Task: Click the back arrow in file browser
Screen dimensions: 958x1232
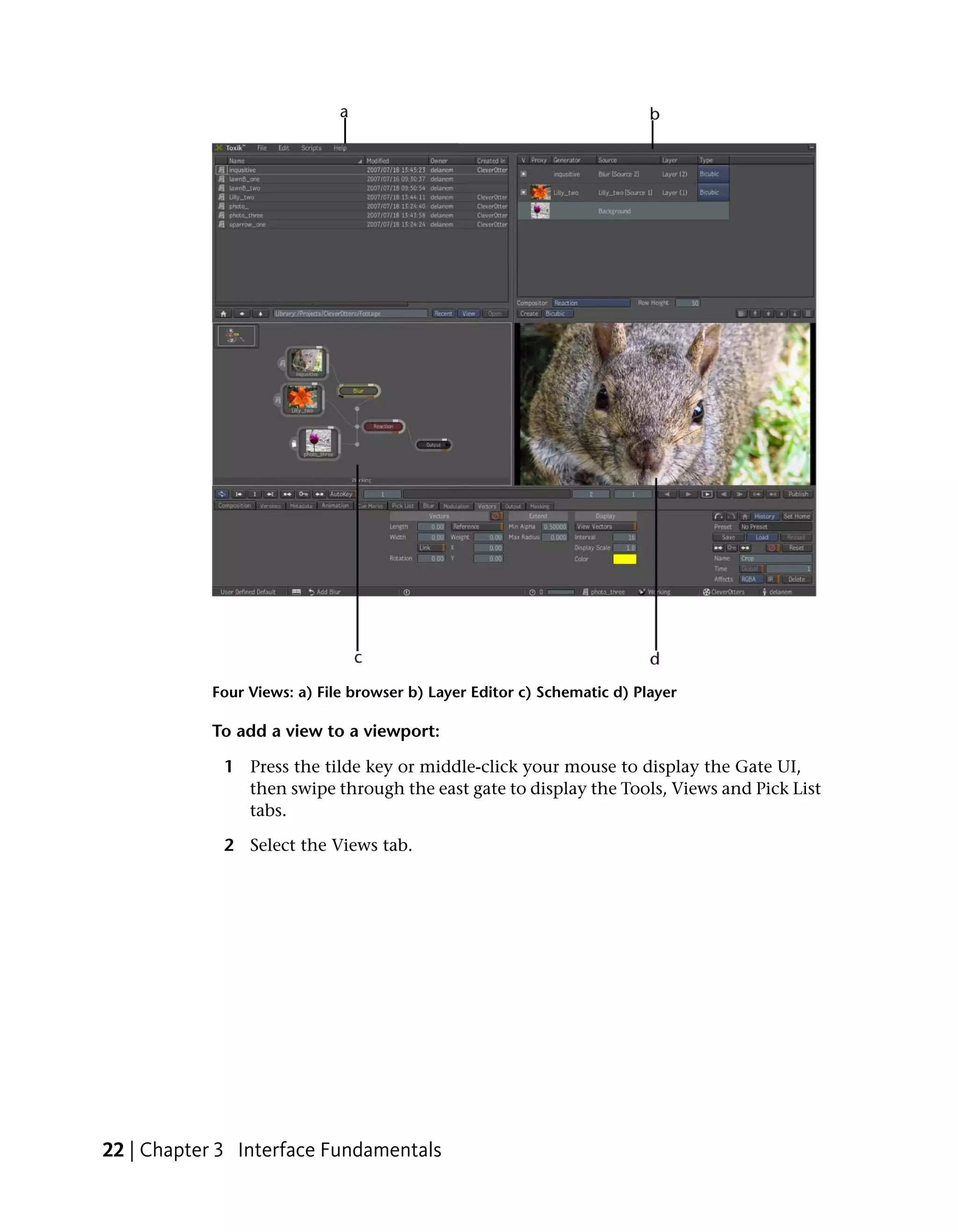Action: click(242, 313)
